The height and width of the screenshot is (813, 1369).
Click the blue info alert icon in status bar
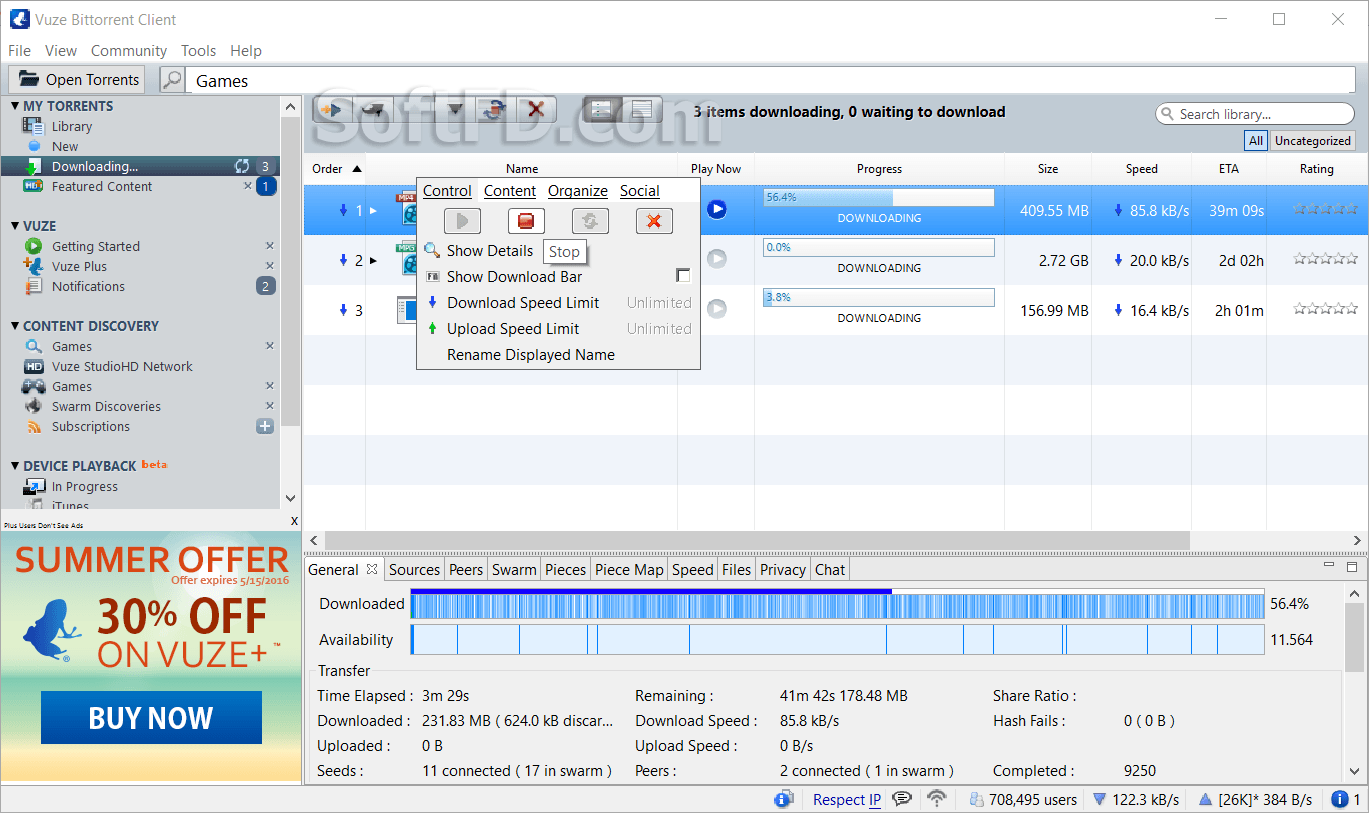pyautogui.click(x=1340, y=799)
